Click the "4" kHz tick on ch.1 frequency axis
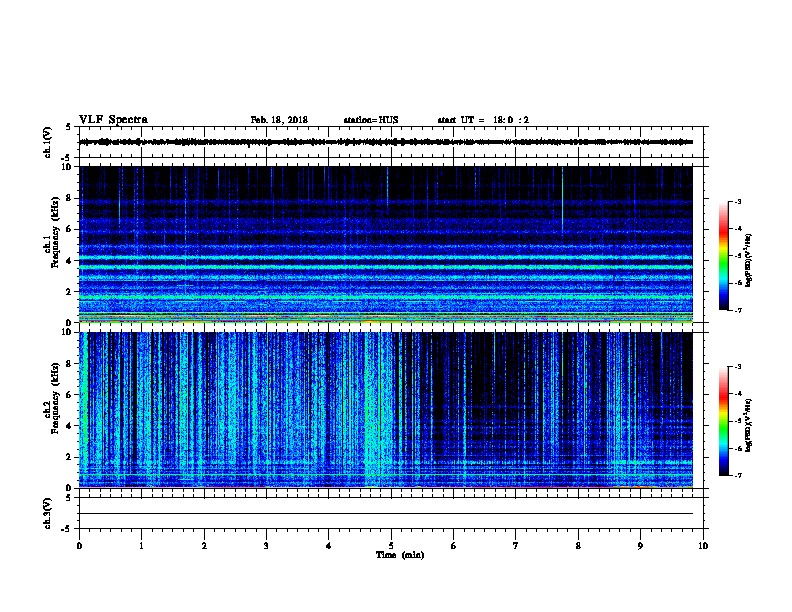Image resolution: width=792 pixels, height=612 pixels. [x=69, y=261]
